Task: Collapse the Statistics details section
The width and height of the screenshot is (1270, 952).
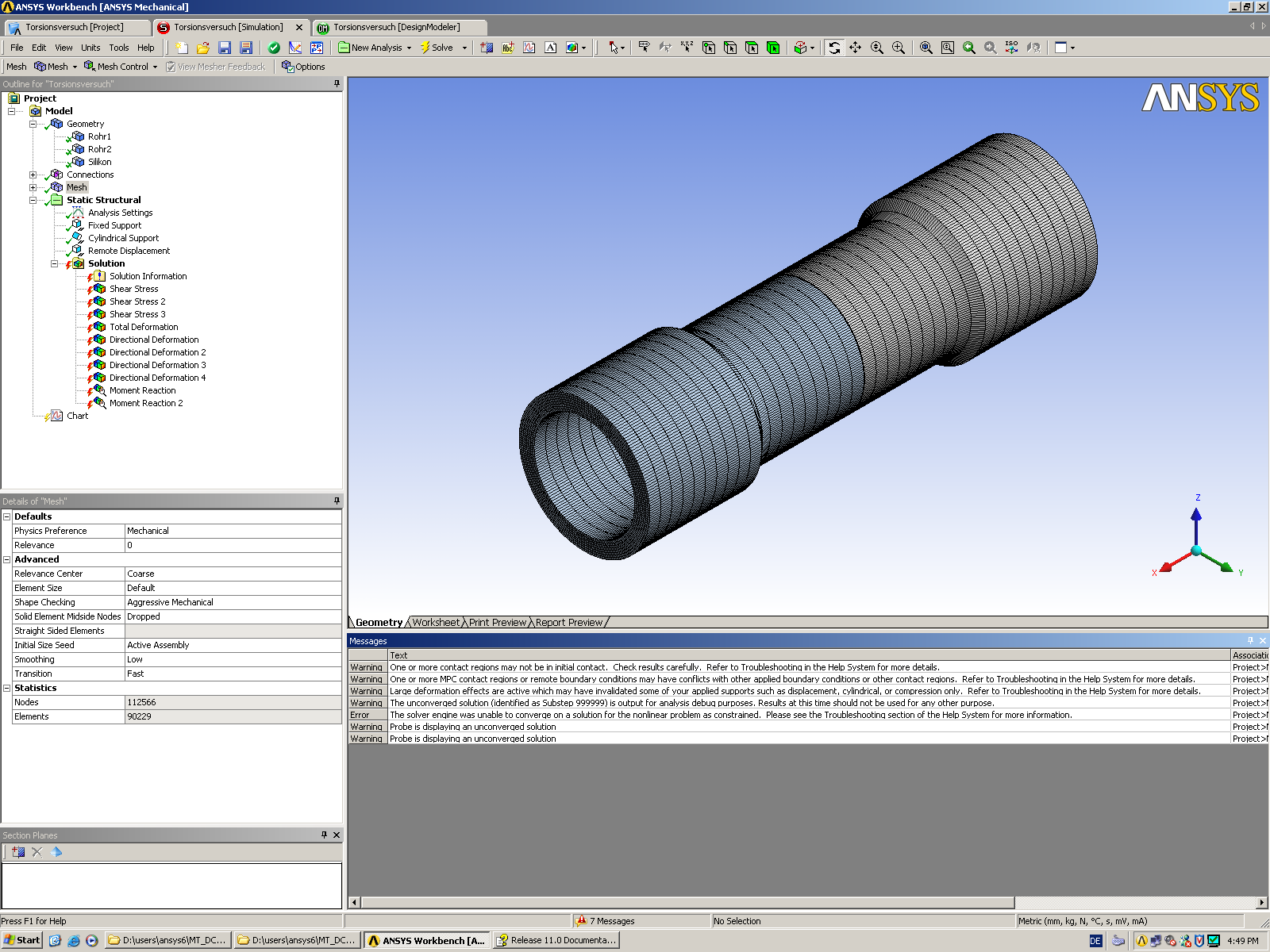Action: 6,688
